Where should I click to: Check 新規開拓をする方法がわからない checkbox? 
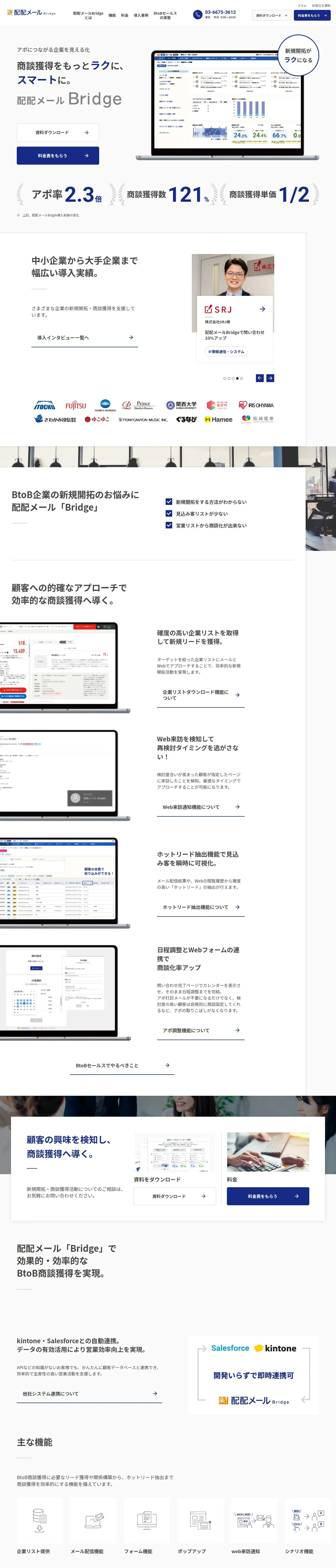(169, 501)
